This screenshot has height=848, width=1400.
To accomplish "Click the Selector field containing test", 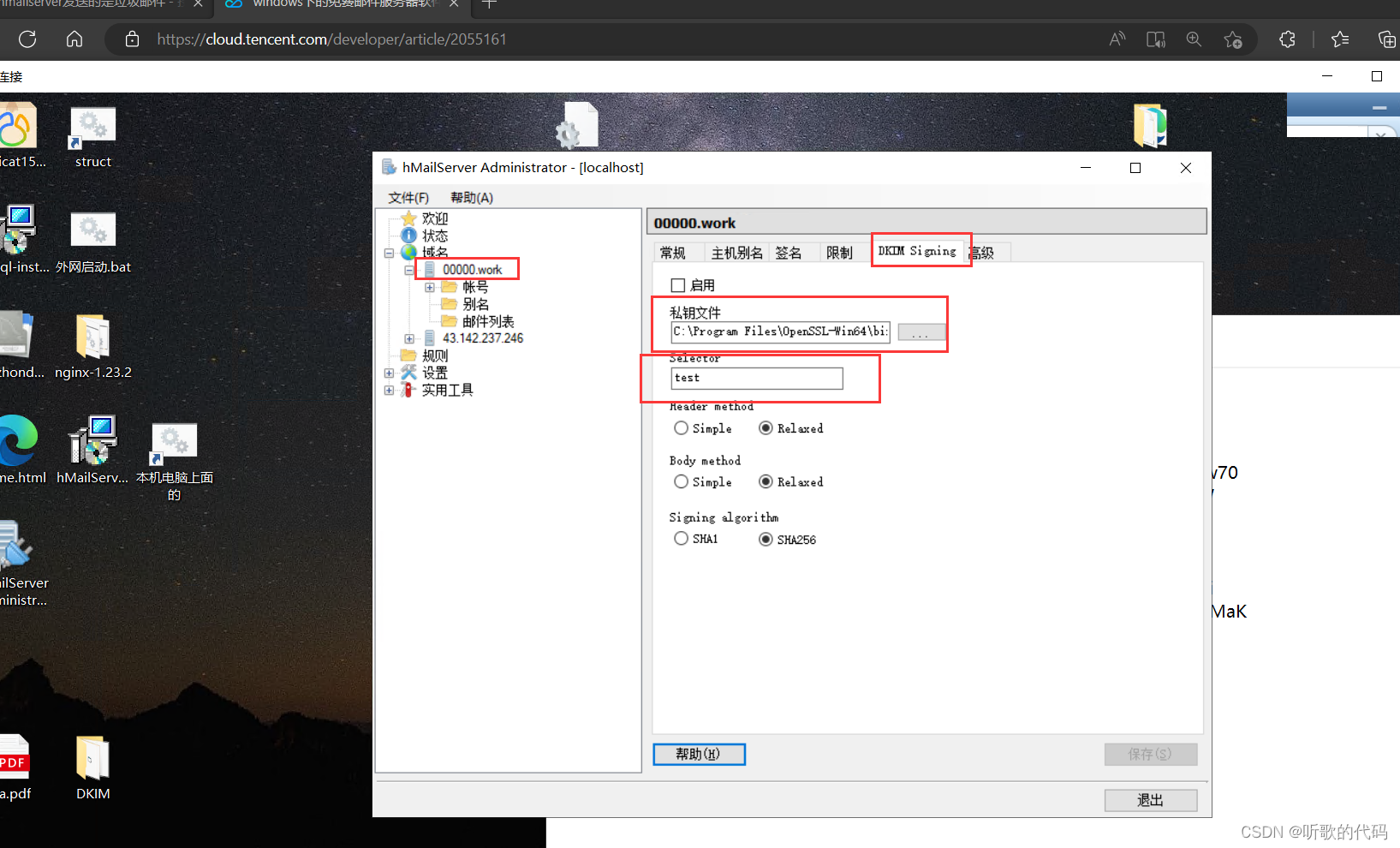I will 756,378.
